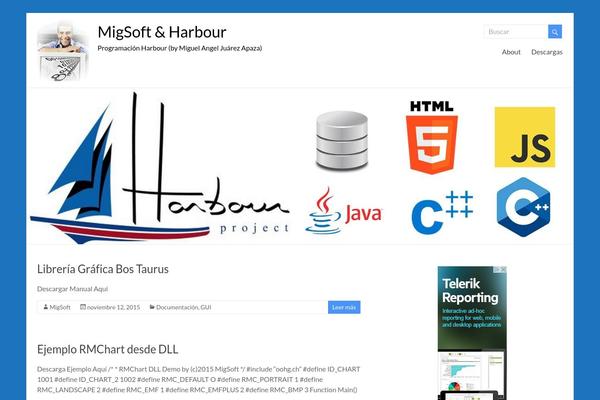Click the gray database cylinder icon
Image resolution: width=600 pixels, height=400 pixels.
point(342,140)
